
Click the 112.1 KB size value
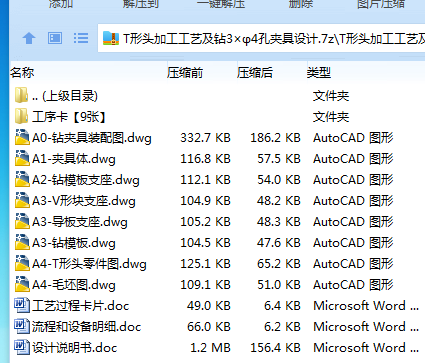(205, 180)
